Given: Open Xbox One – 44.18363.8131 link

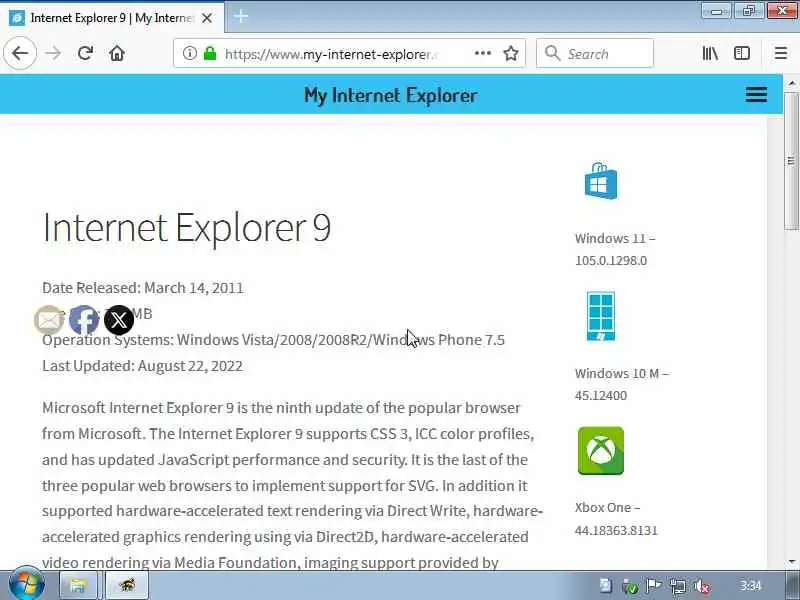Looking at the screenshot, I should [616, 519].
